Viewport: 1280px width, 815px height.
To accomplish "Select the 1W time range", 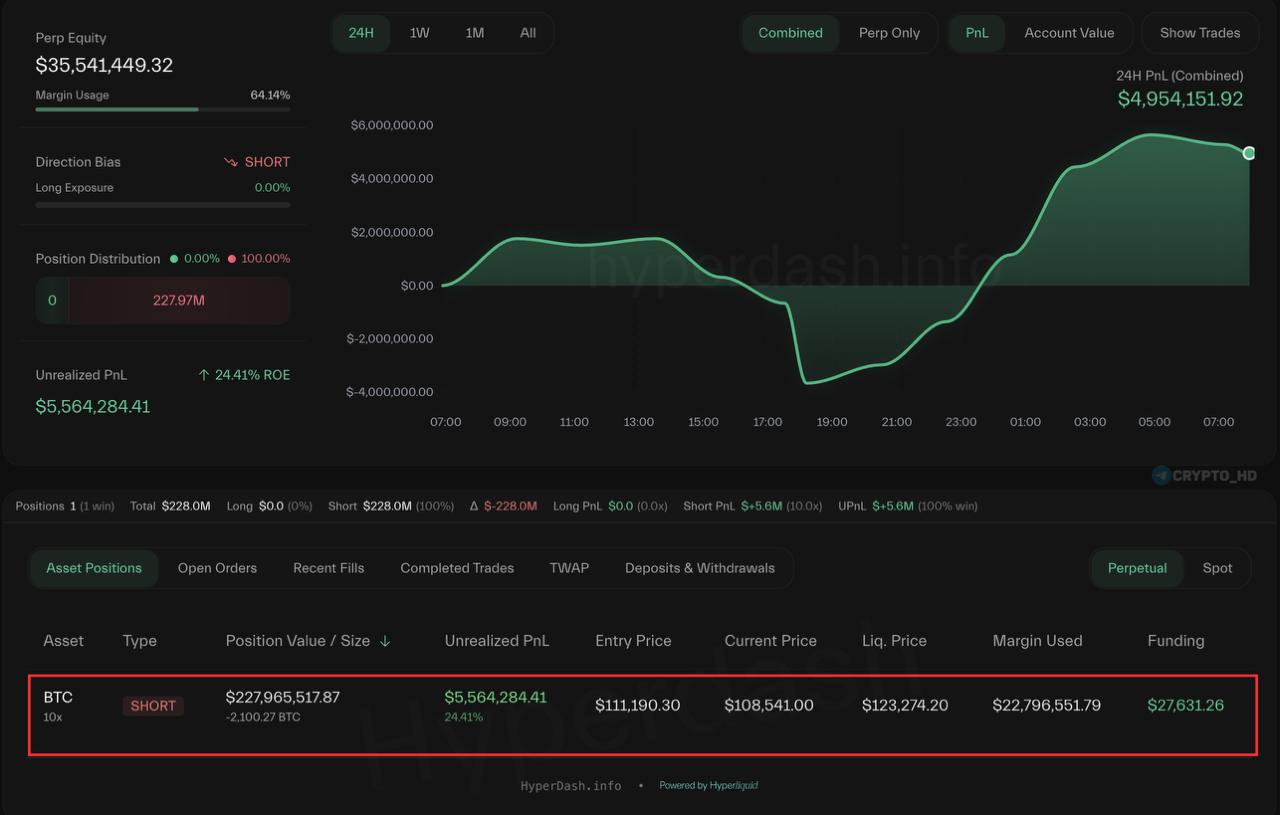I will 419,33.
